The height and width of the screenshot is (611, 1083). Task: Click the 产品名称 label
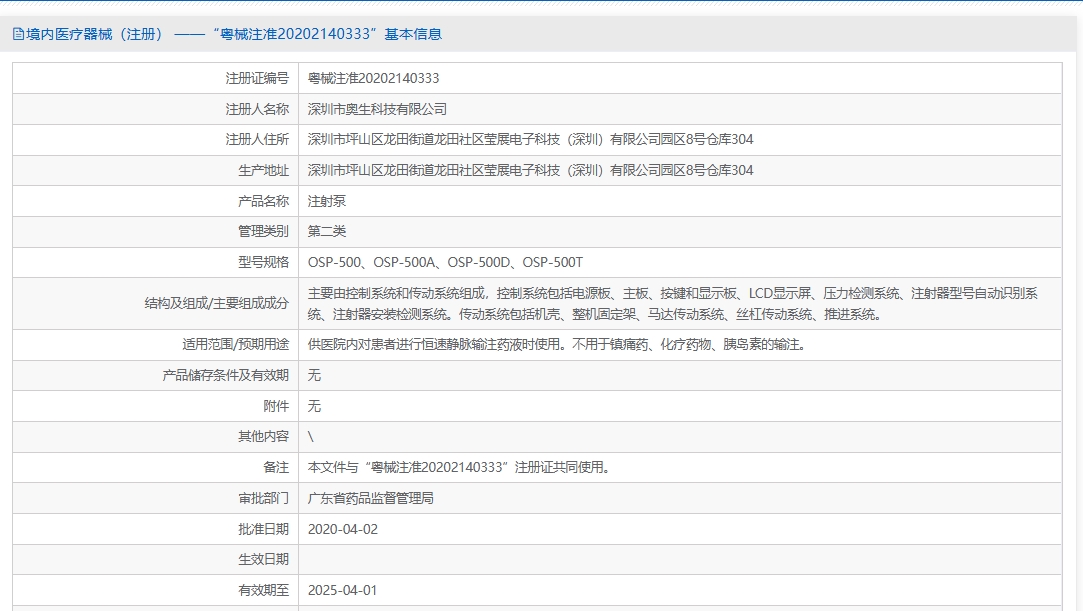pos(263,201)
